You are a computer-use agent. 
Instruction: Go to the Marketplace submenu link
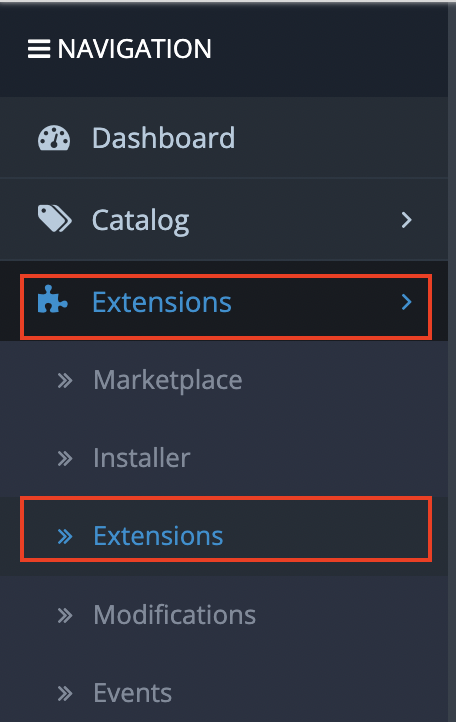click(168, 380)
